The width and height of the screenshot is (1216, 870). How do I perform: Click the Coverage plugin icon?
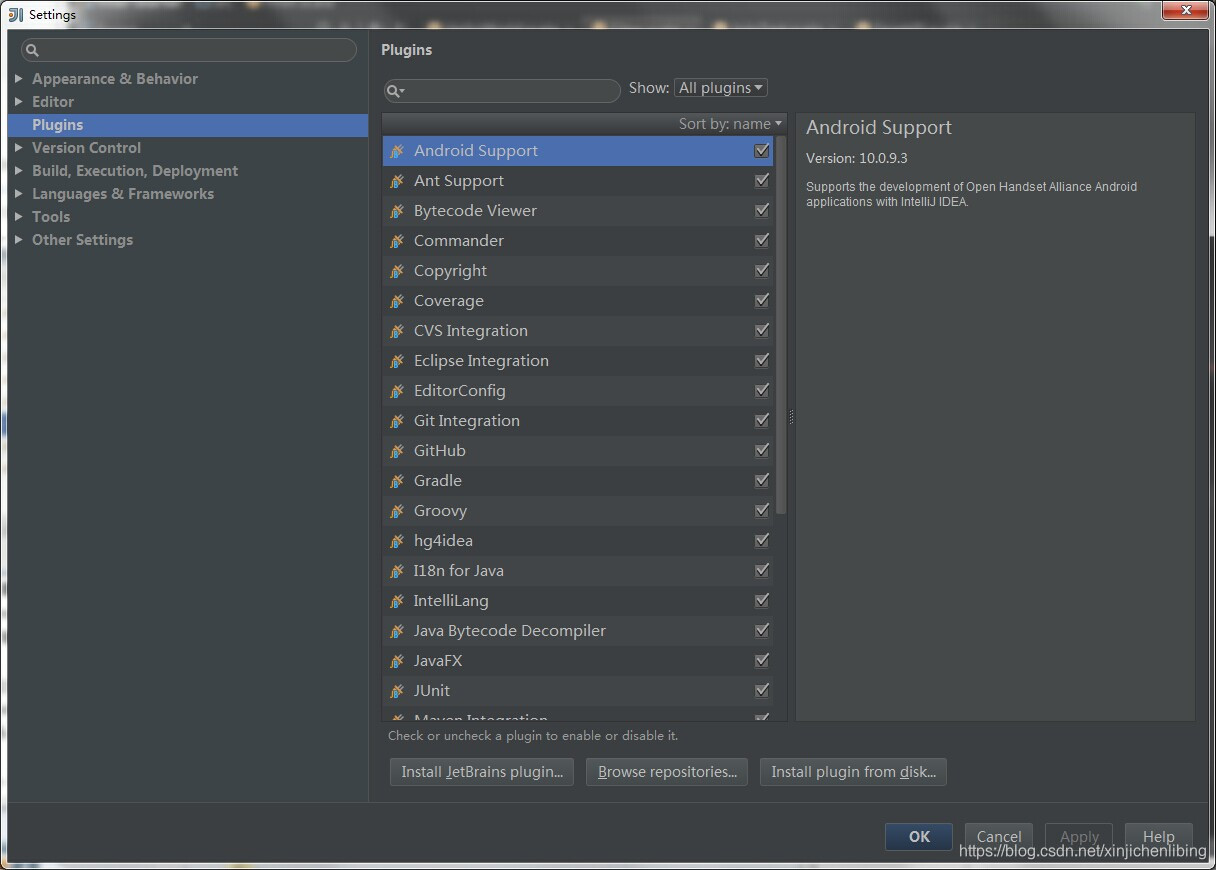pos(397,301)
